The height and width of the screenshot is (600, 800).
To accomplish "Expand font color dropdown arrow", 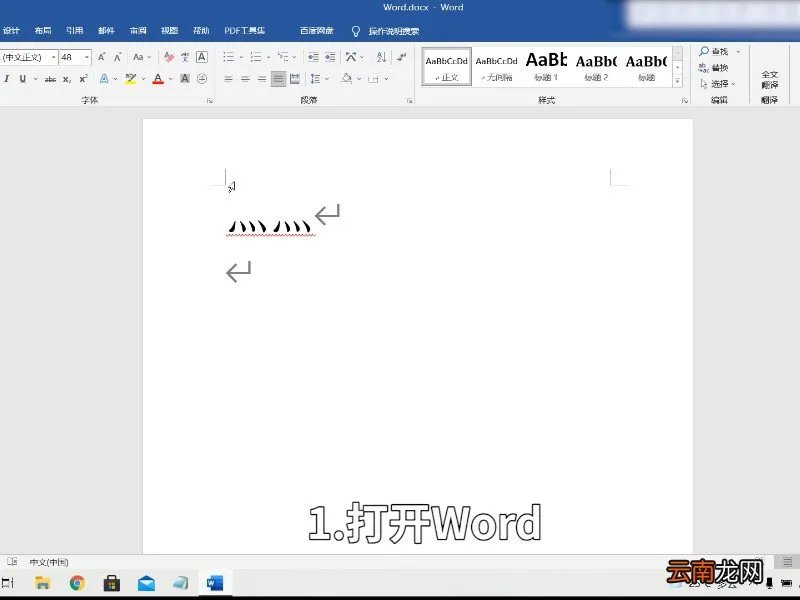I will (x=170, y=79).
